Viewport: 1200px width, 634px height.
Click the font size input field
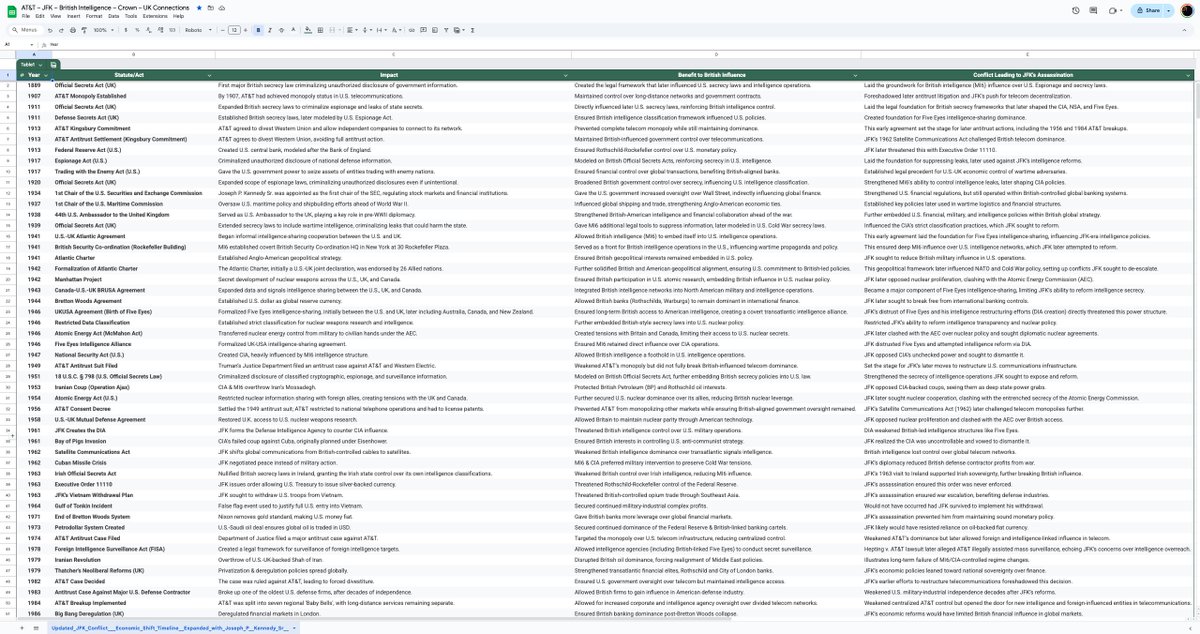[x=234, y=30]
